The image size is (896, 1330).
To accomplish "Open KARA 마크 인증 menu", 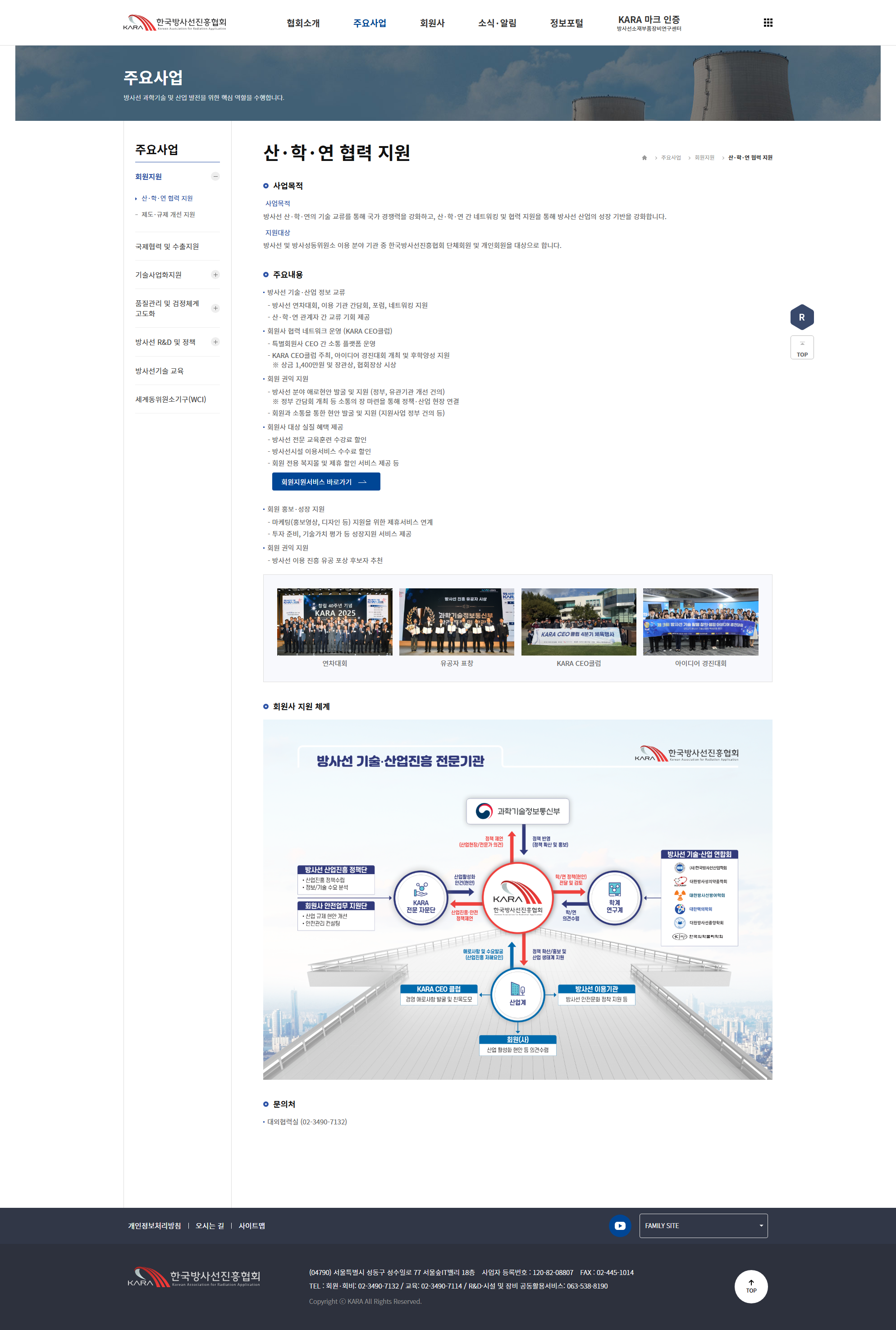I will coord(649,23).
